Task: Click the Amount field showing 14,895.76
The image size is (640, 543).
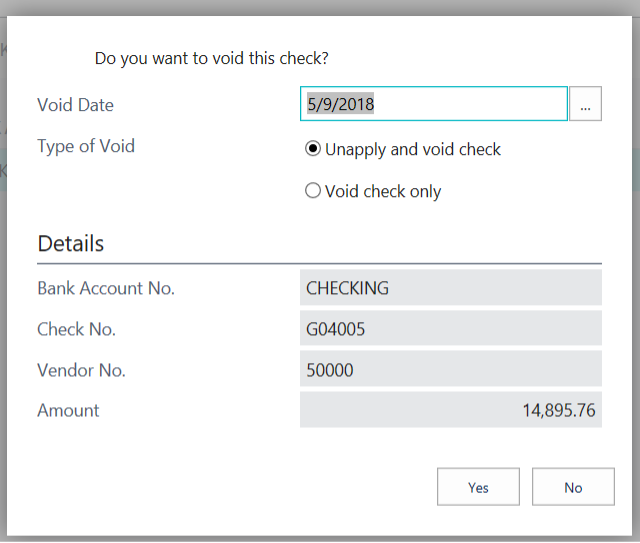Action: [x=451, y=410]
